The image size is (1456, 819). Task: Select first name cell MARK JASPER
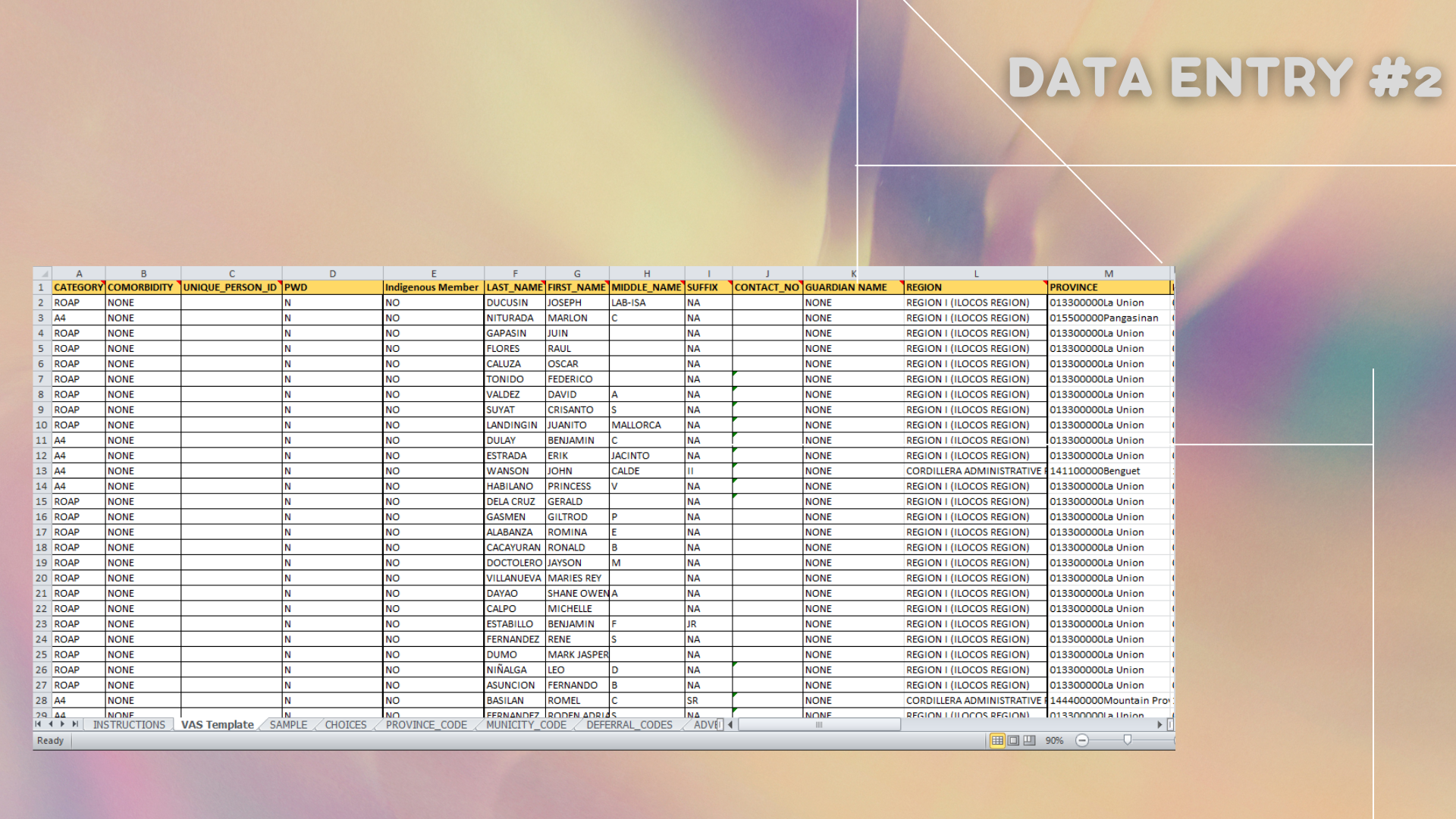coord(577,654)
